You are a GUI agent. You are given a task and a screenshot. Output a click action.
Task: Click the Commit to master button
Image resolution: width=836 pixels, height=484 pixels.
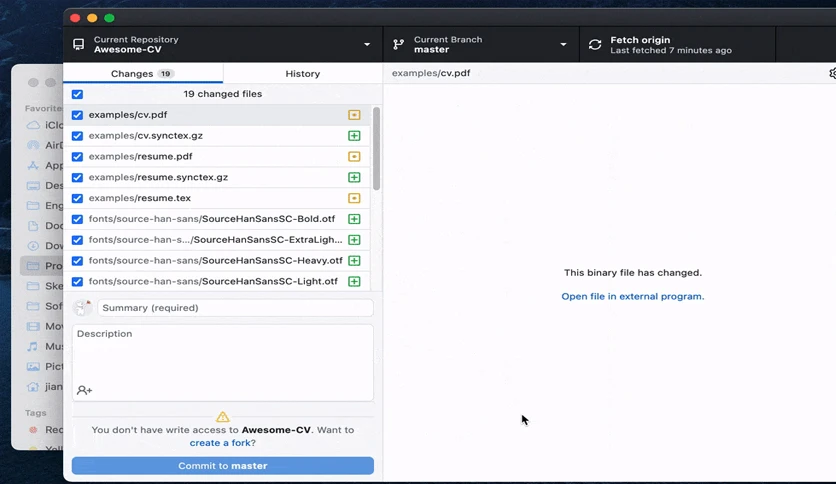pos(223,465)
